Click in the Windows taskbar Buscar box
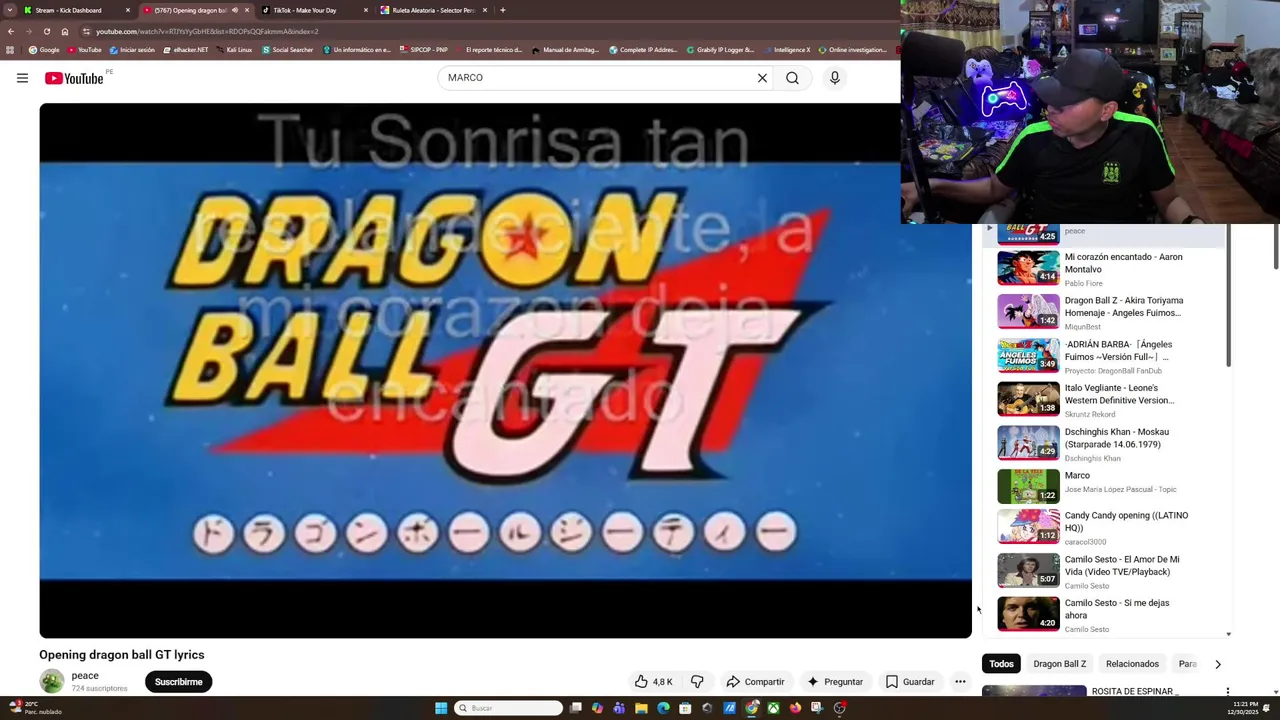This screenshot has height=720, width=1280. click(x=508, y=708)
